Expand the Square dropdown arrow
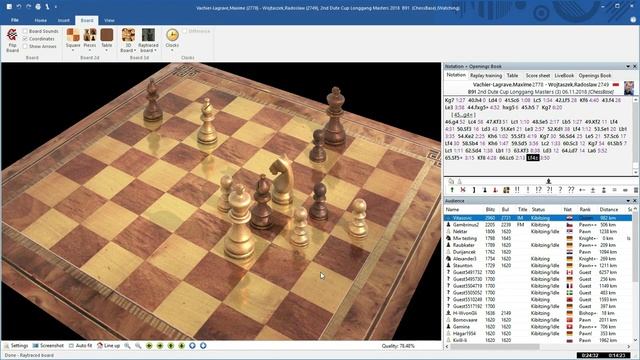 point(73,50)
